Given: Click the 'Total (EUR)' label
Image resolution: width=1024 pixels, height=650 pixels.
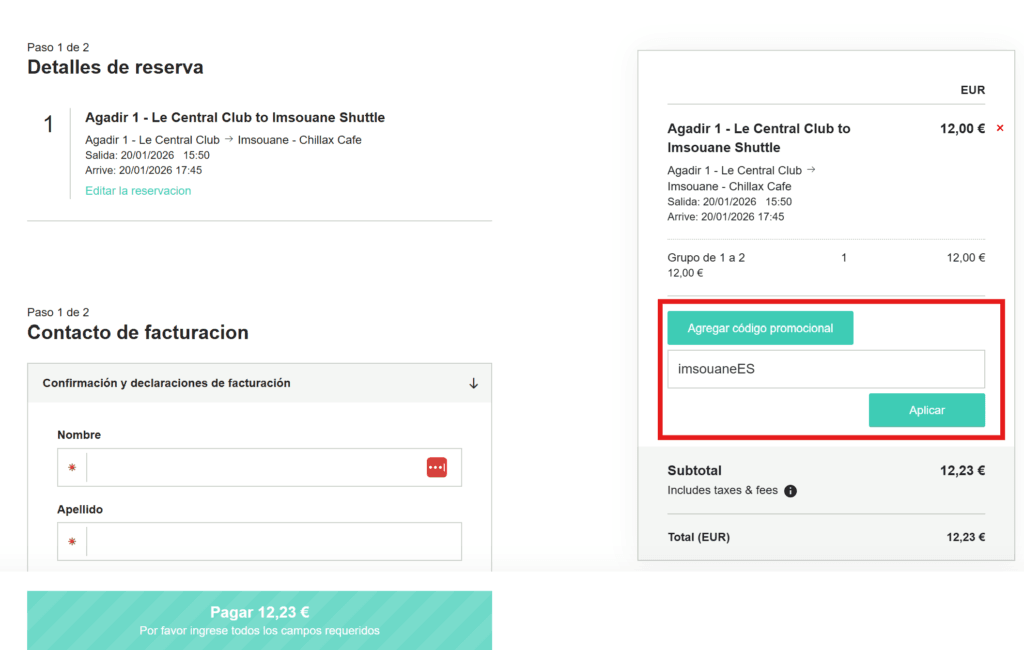Looking at the screenshot, I should 699,537.
